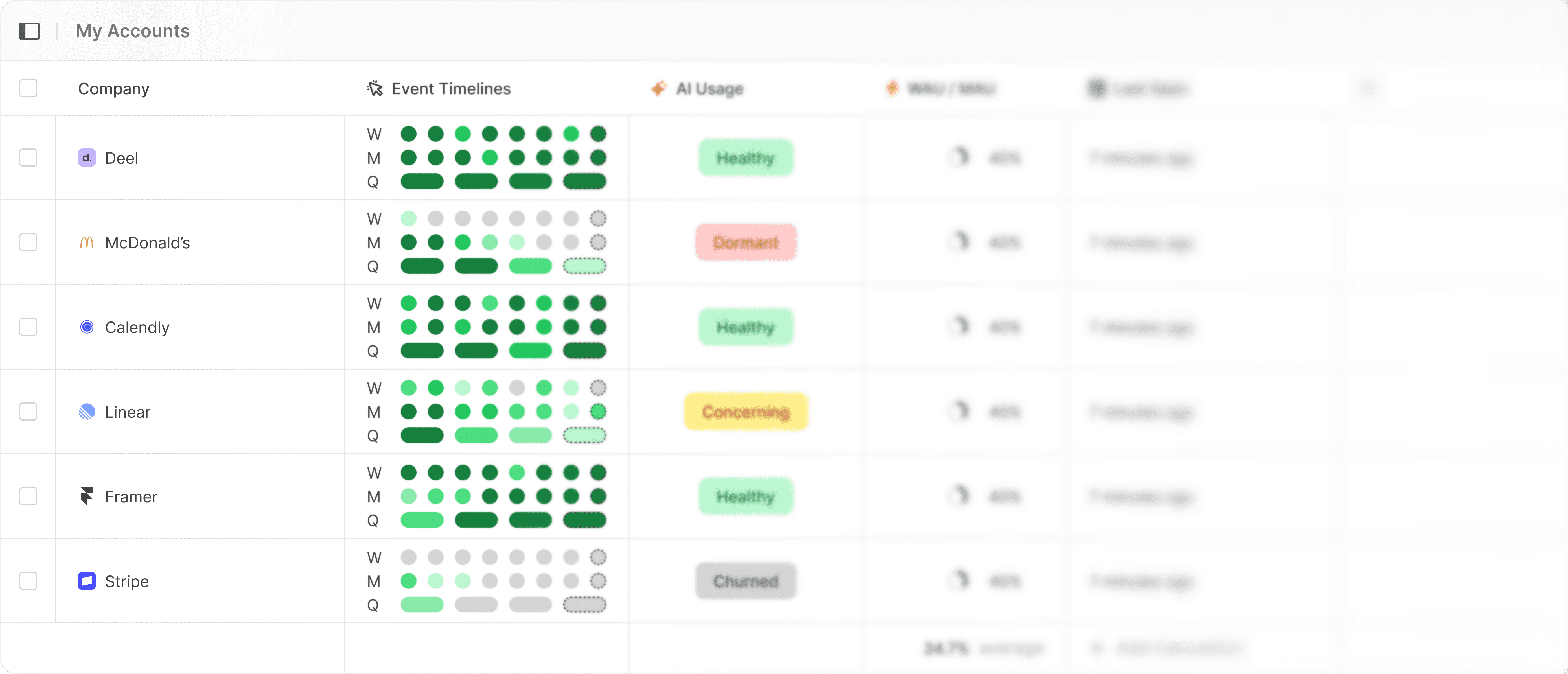
Task: Click the Deel company logo icon
Action: click(x=86, y=158)
